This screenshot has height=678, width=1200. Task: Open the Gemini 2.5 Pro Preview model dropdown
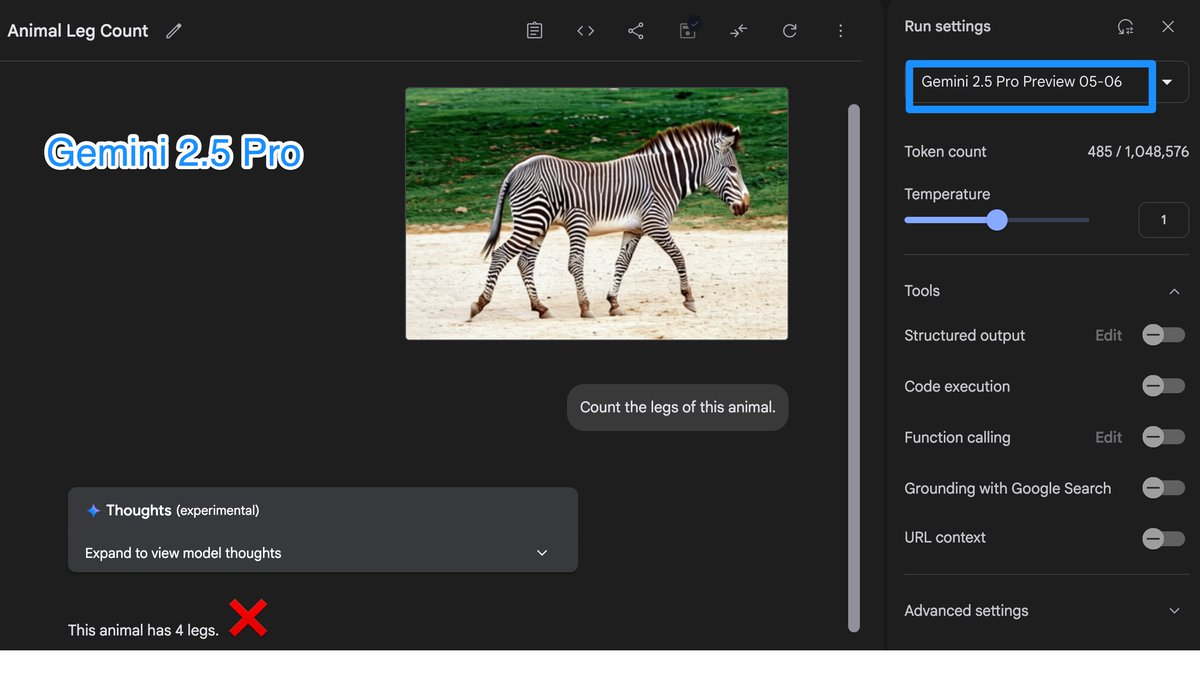1046,82
